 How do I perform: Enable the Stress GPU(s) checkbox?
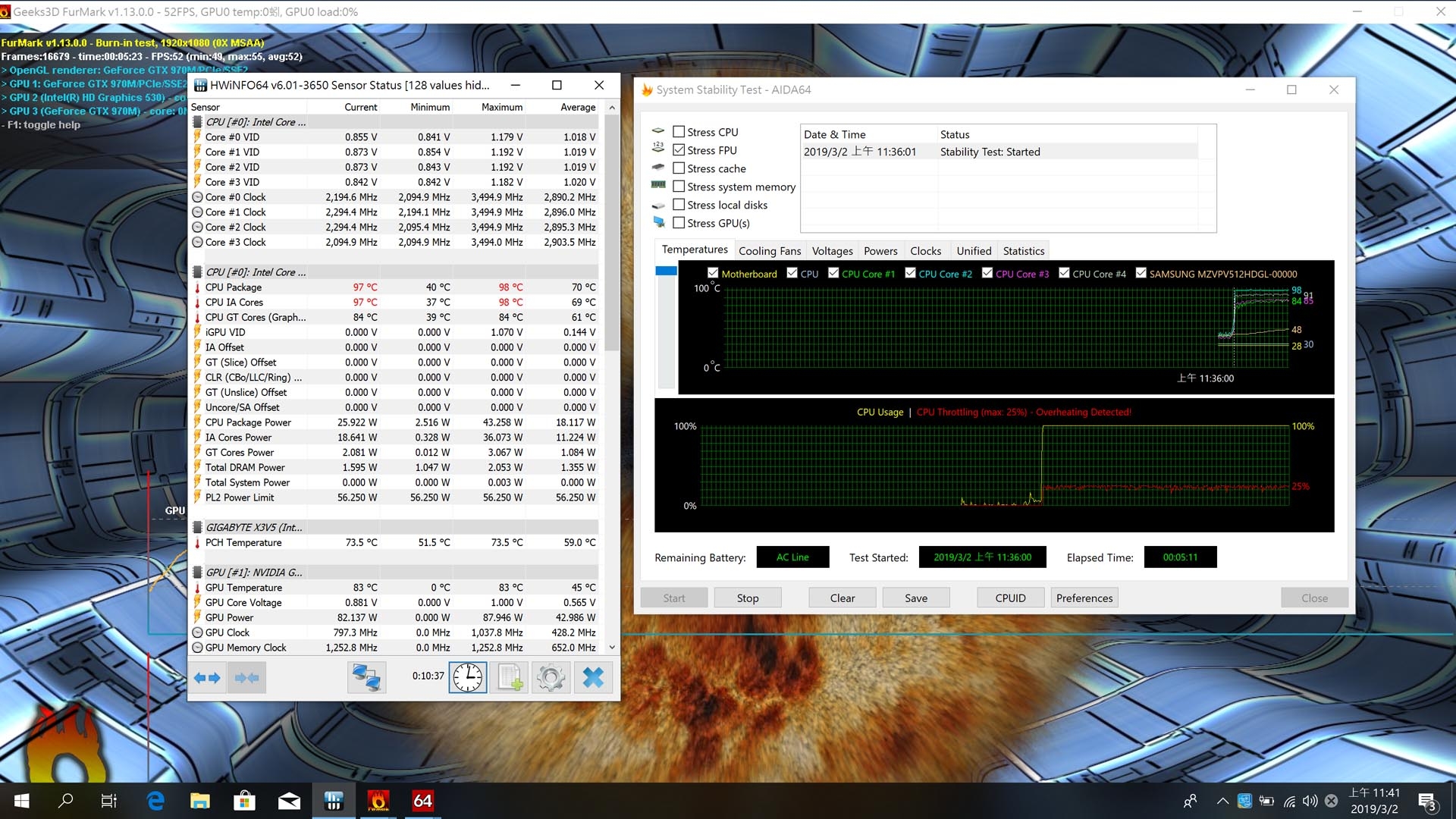point(679,223)
